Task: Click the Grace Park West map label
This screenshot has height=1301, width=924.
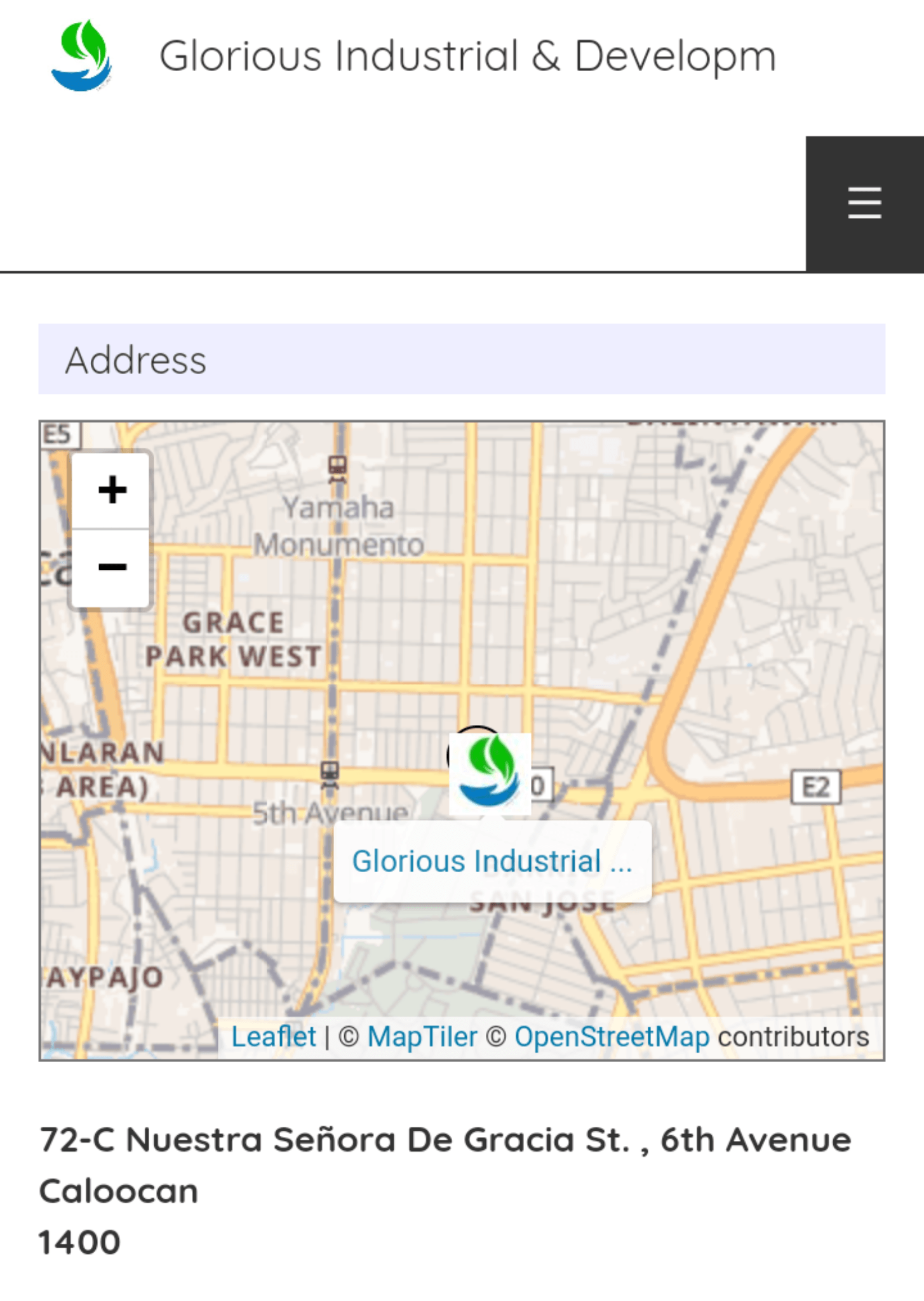Action: tap(233, 639)
